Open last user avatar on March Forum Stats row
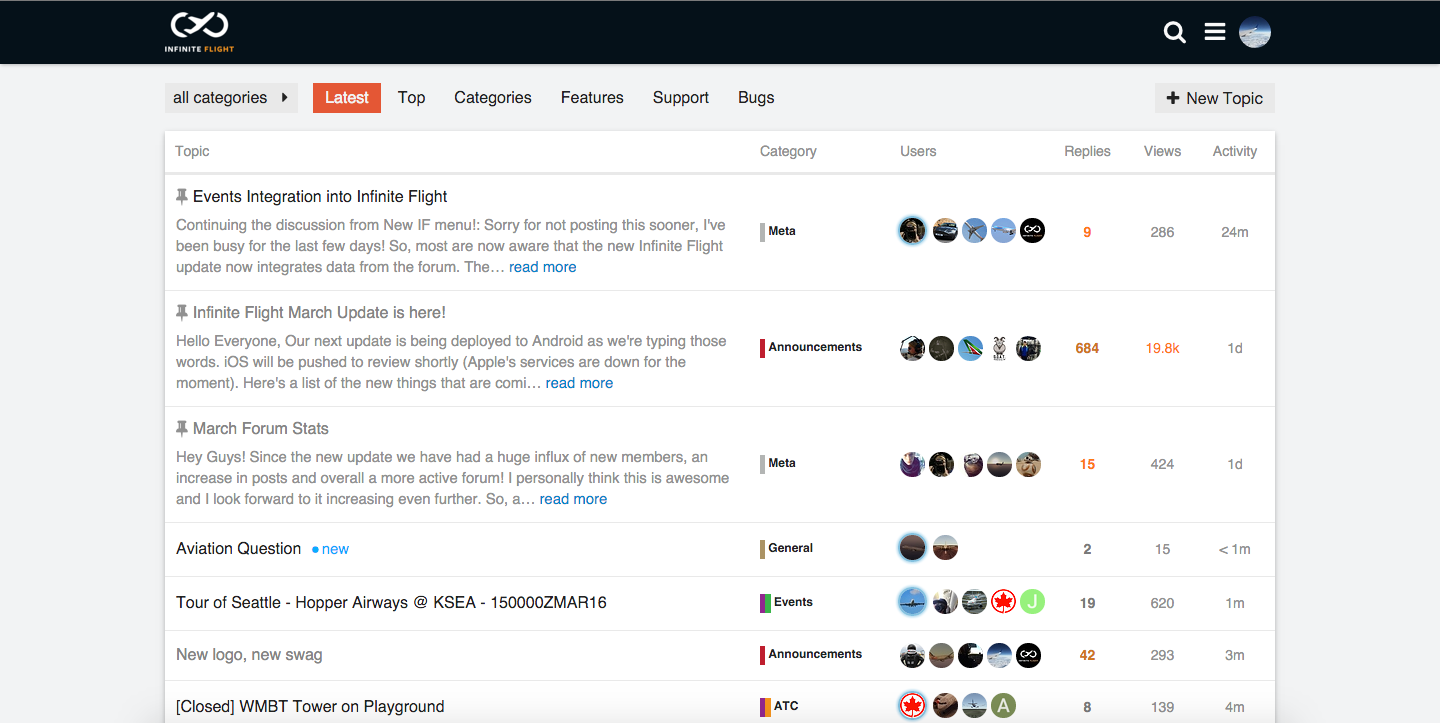Viewport: 1440px width, 723px height. pyautogui.click(x=1028, y=464)
